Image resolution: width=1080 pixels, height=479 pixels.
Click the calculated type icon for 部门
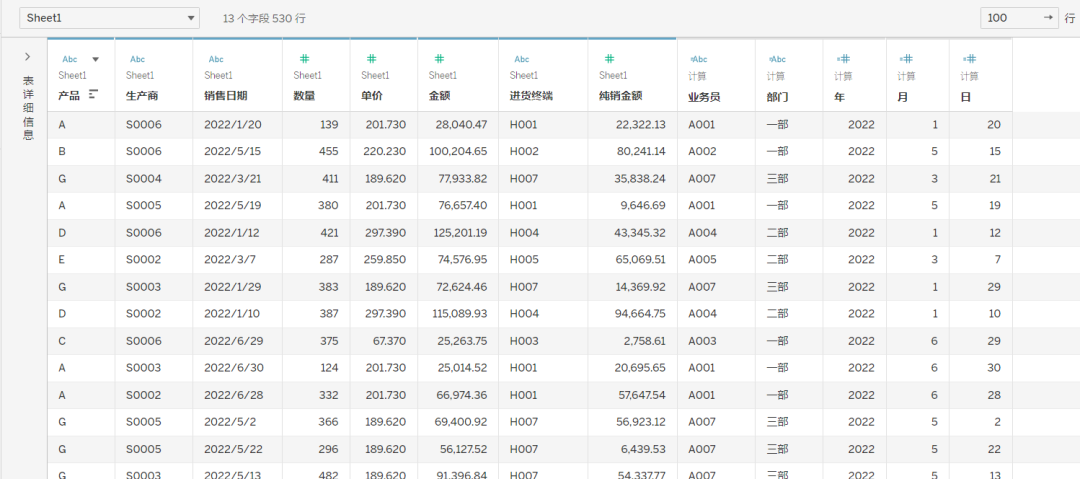point(777,59)
